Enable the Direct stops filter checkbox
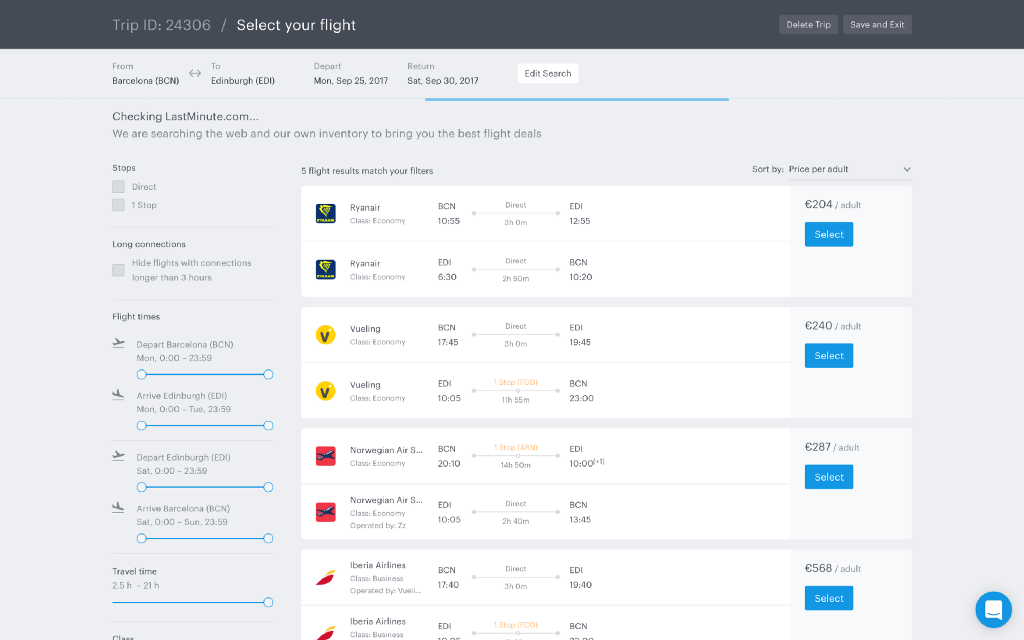This screenshot has width=1024, height=640. click(x=118, y=187)
